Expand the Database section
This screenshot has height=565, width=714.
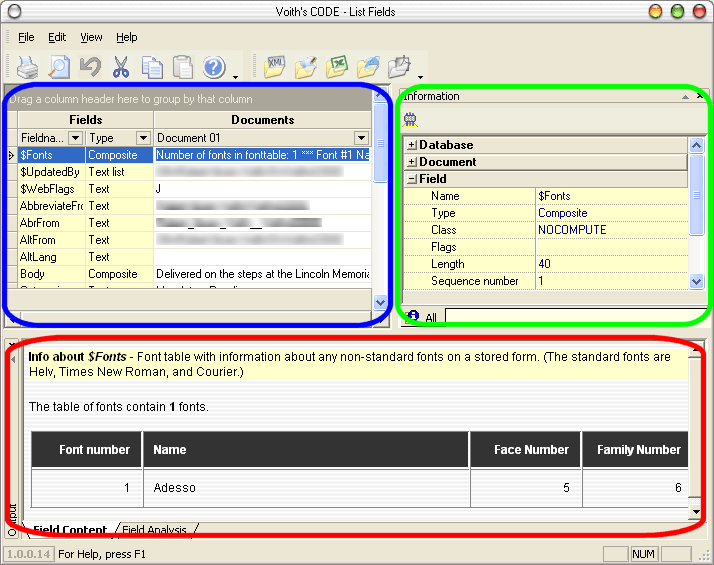tap(412, 145)
